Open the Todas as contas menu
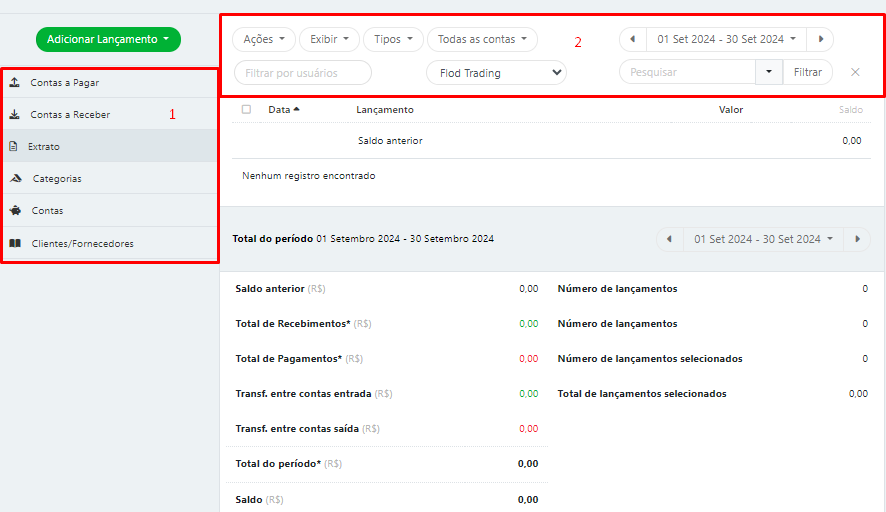 (482, 39)
